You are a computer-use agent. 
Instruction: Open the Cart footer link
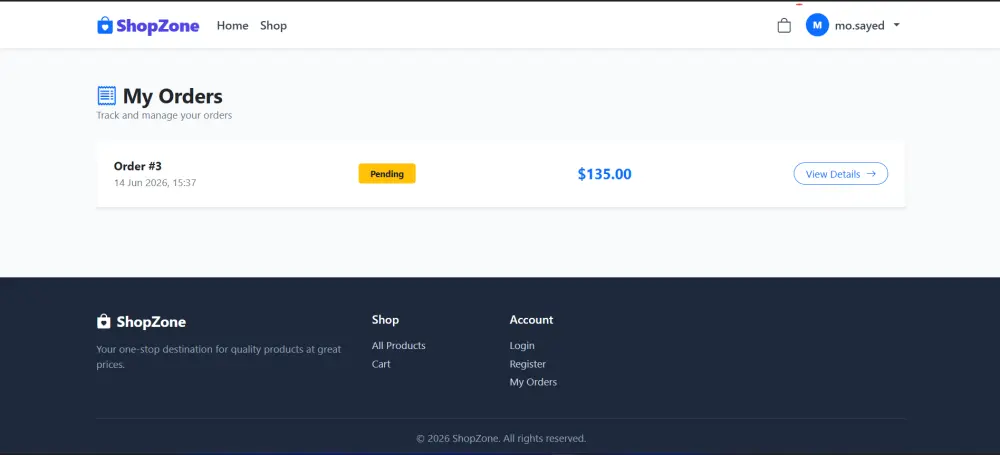click(x=381, y=364)
